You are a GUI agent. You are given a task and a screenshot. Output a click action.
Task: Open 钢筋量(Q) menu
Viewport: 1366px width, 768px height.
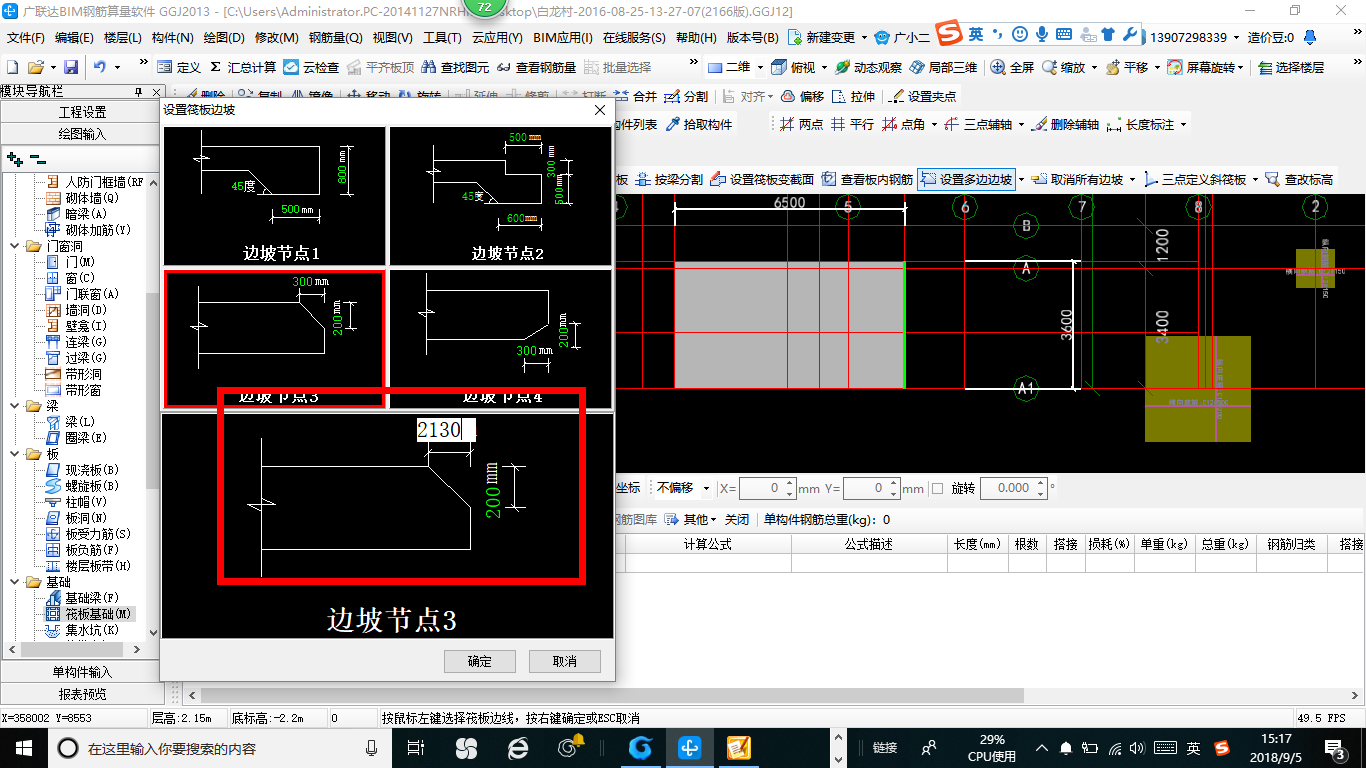(335, 38)
